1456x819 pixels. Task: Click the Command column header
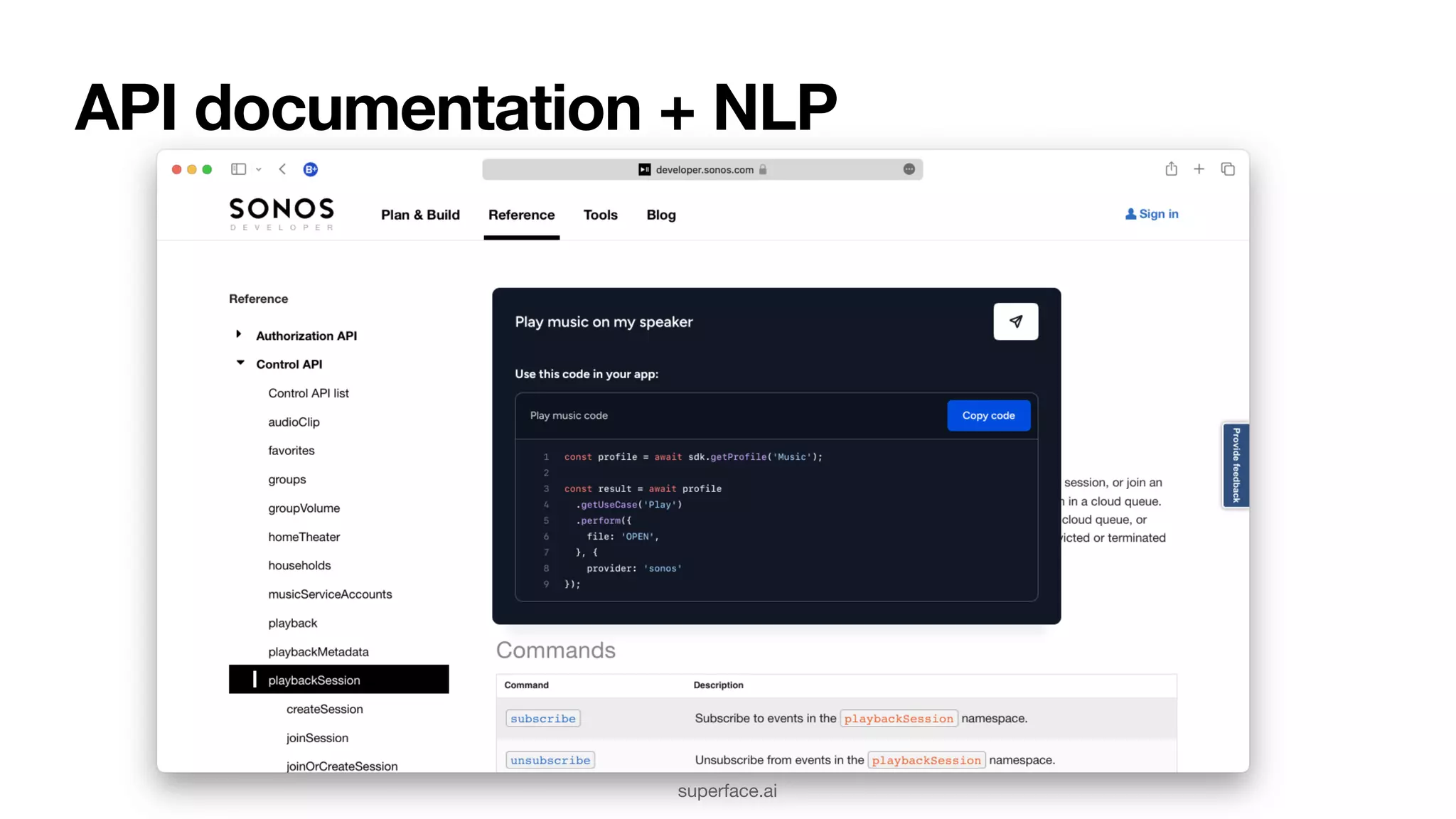[x=526, y=685]
